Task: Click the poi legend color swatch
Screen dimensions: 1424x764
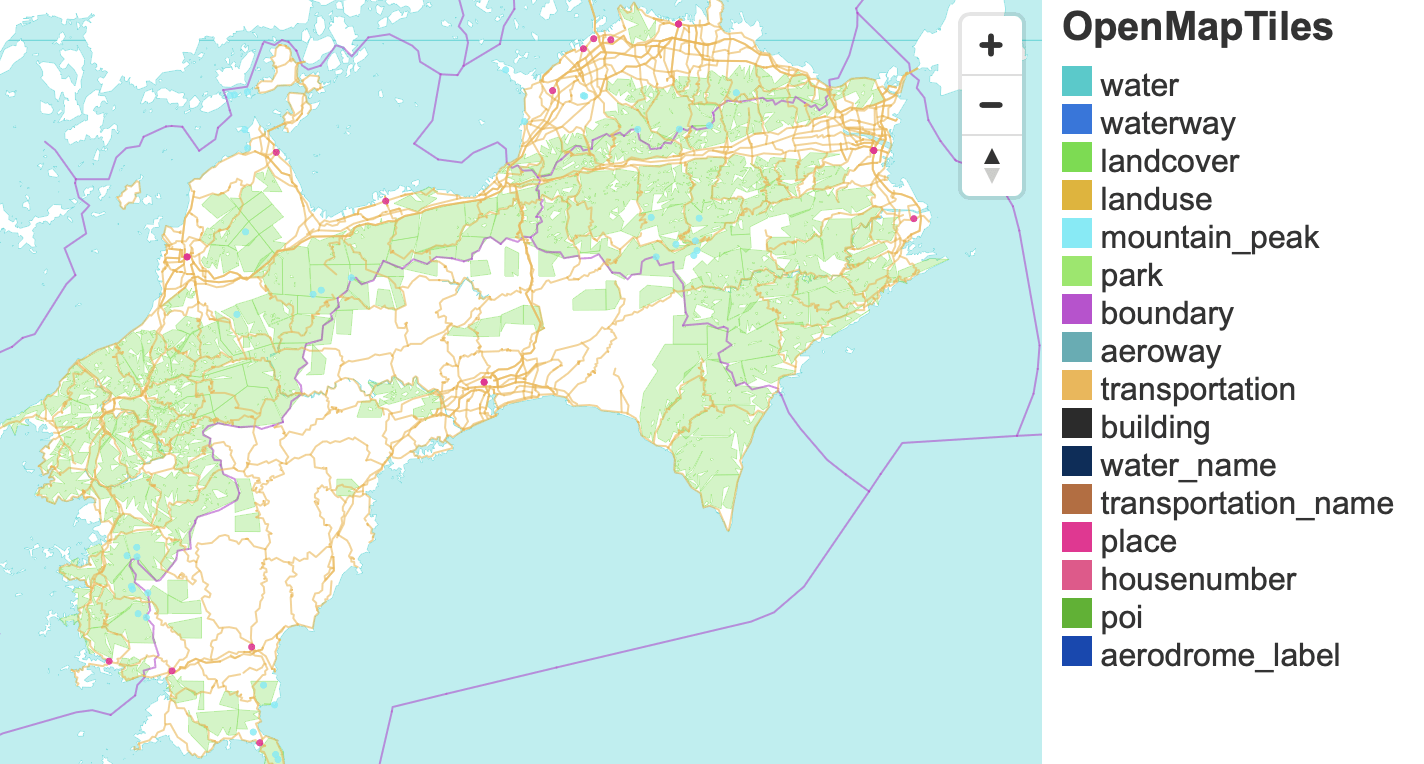Action: pyautogui.click(x=1077, y=614)
